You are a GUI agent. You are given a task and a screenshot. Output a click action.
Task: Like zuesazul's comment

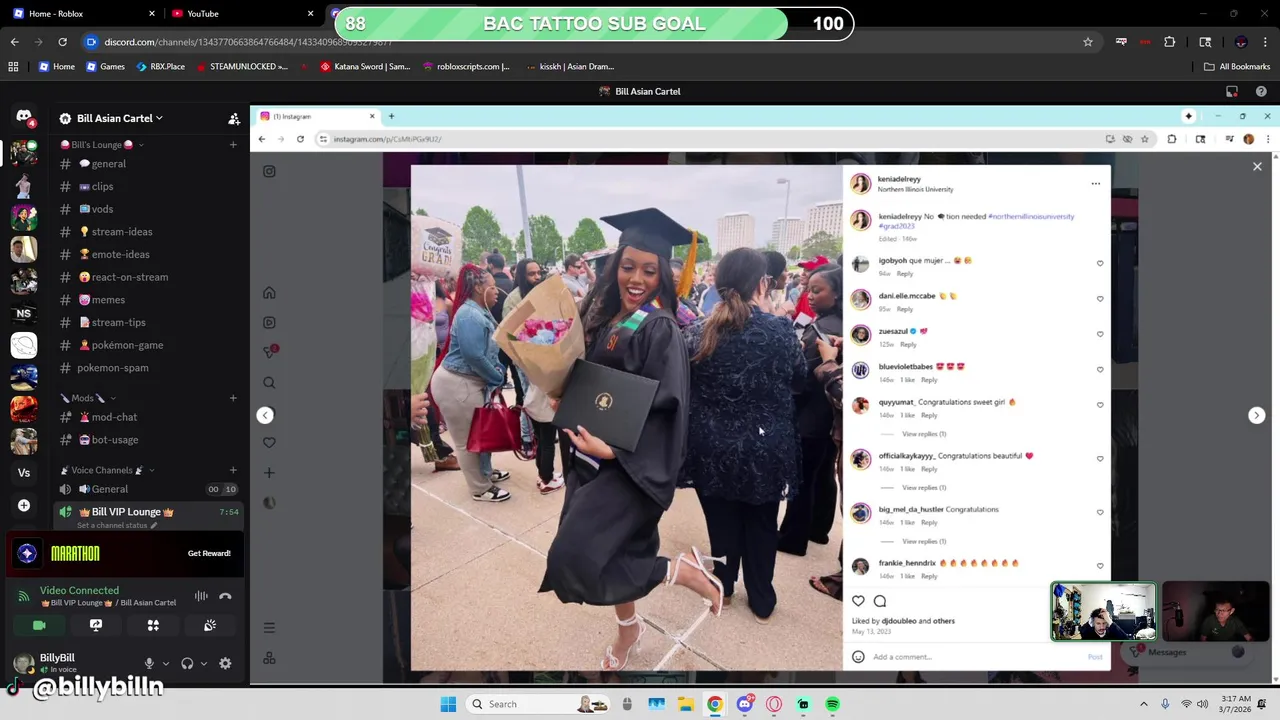tap(1100, 334)
